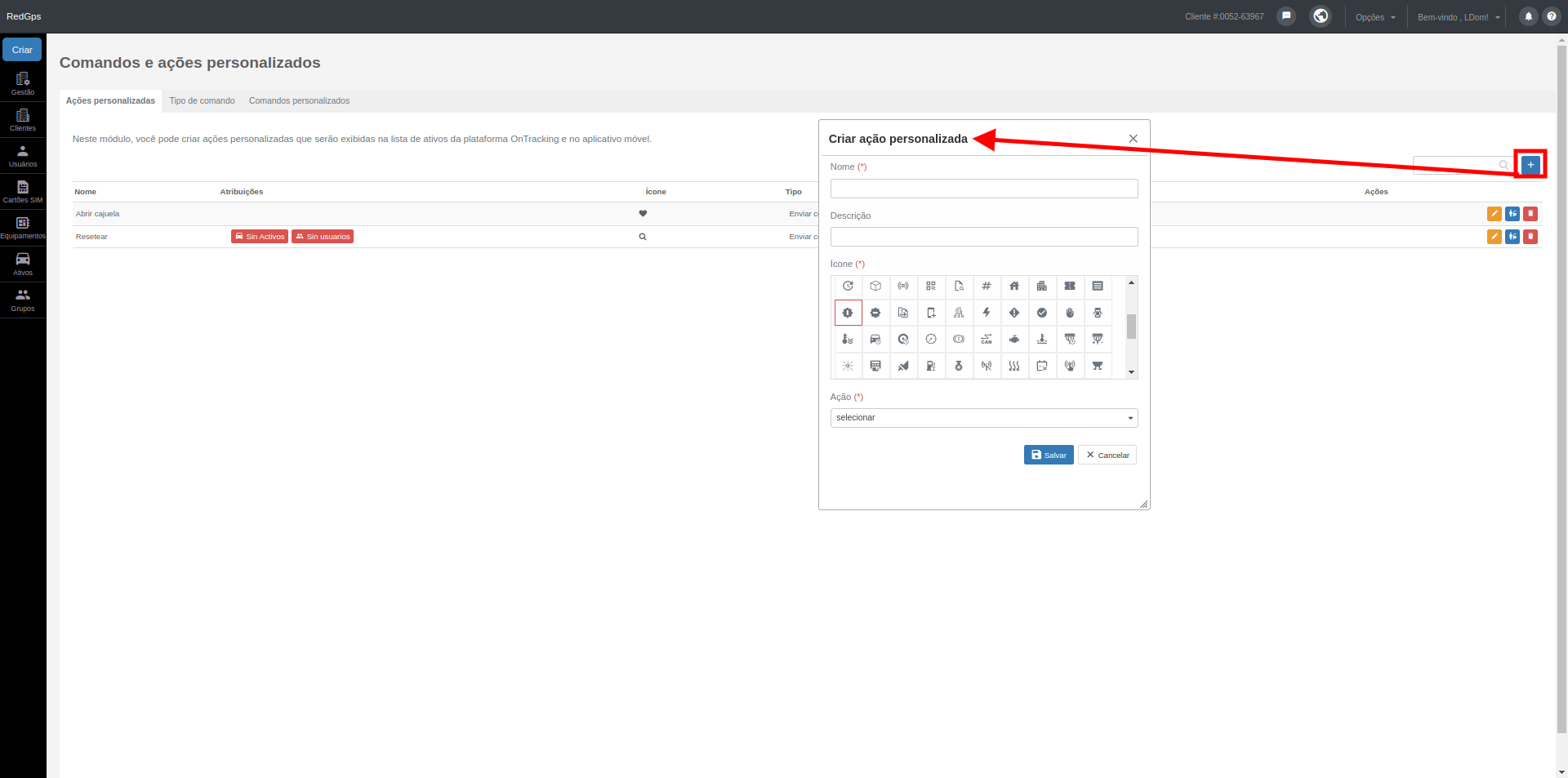The width and height of the screenshot is (1568, 778).
Task: Edit the Abrir cajuela action
Action: point(1494,214)
